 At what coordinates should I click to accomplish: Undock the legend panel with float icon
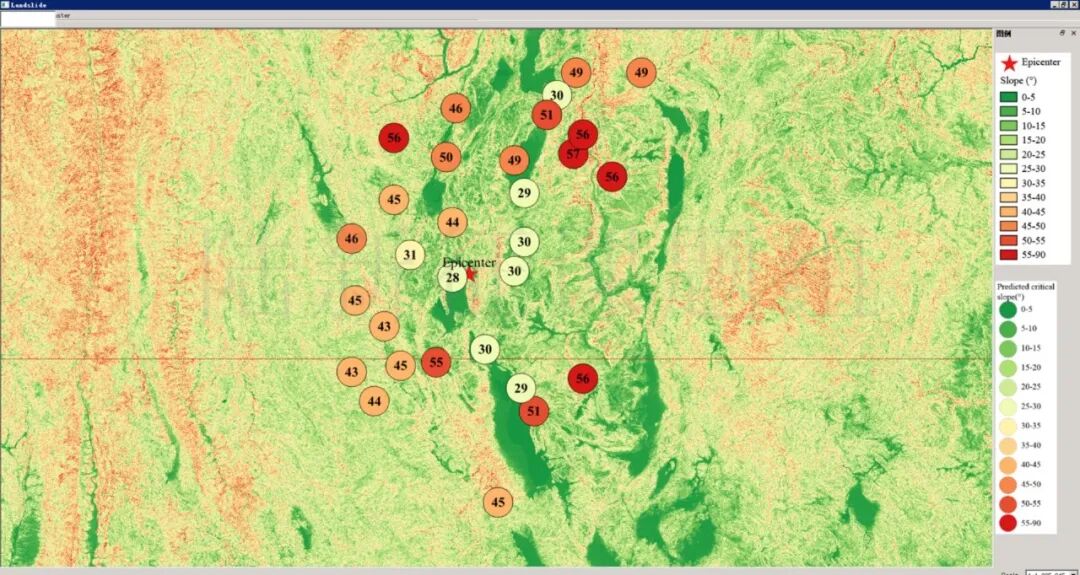pyautogui.click(x=1061, y=34)
